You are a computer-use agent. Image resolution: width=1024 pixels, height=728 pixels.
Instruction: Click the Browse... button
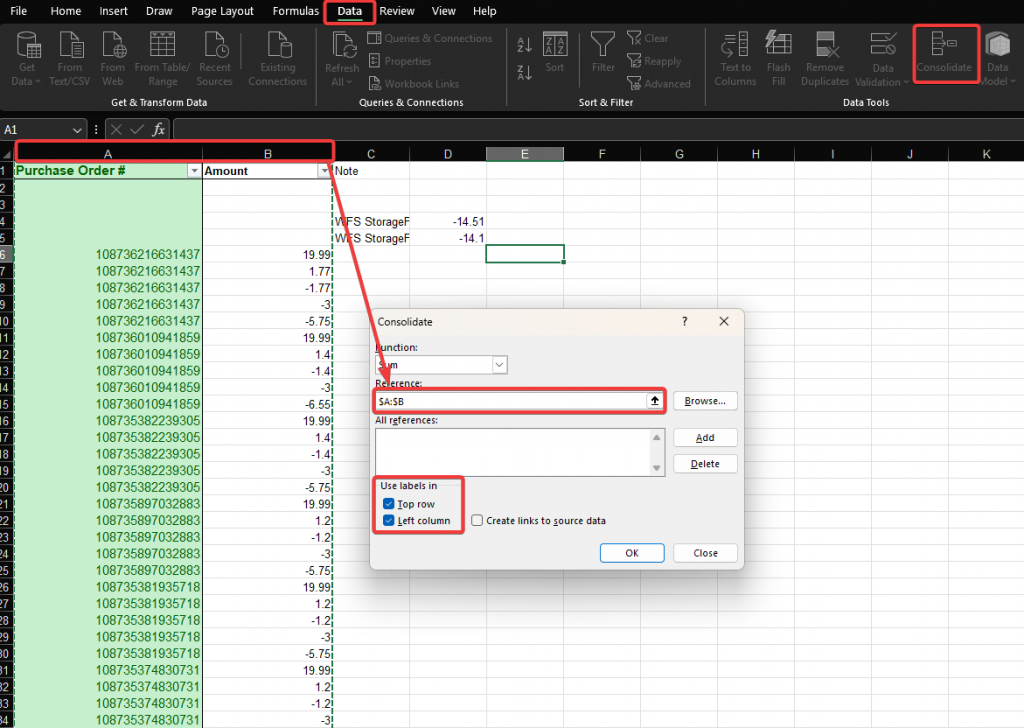705,401
